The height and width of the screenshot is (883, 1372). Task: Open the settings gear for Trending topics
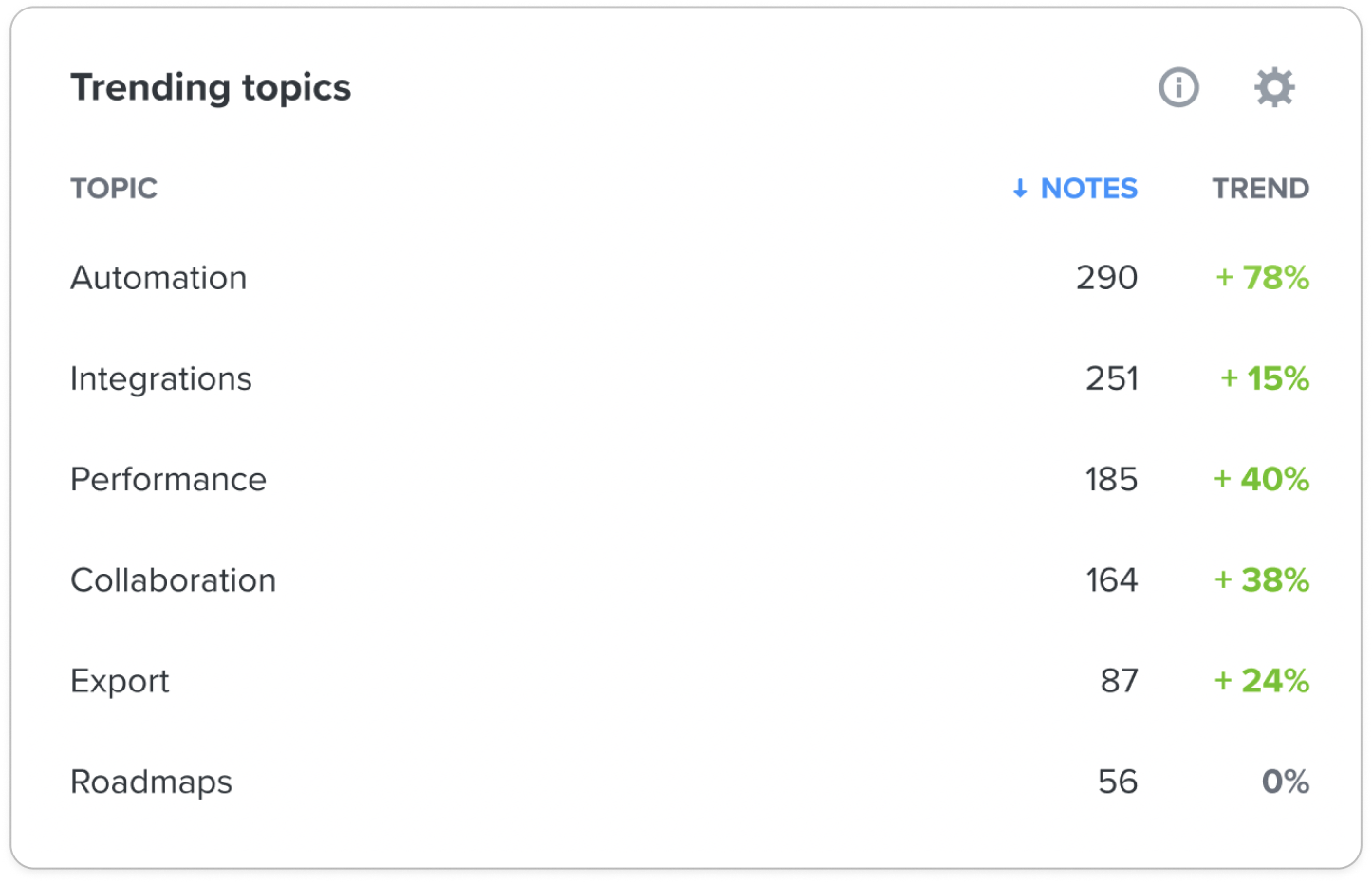(1274, 87)
